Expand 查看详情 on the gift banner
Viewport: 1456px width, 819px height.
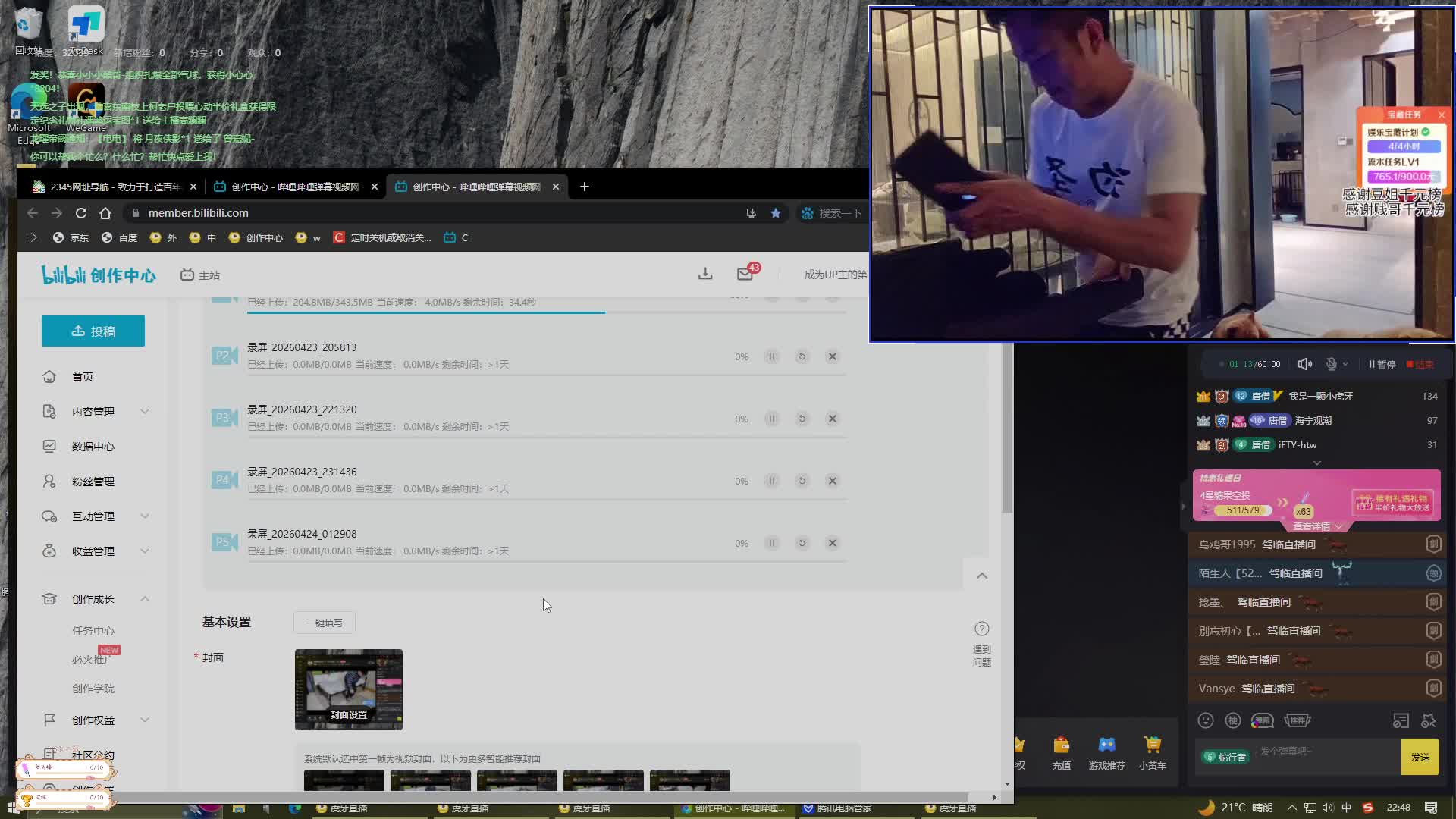click(x=1317, y=526)
